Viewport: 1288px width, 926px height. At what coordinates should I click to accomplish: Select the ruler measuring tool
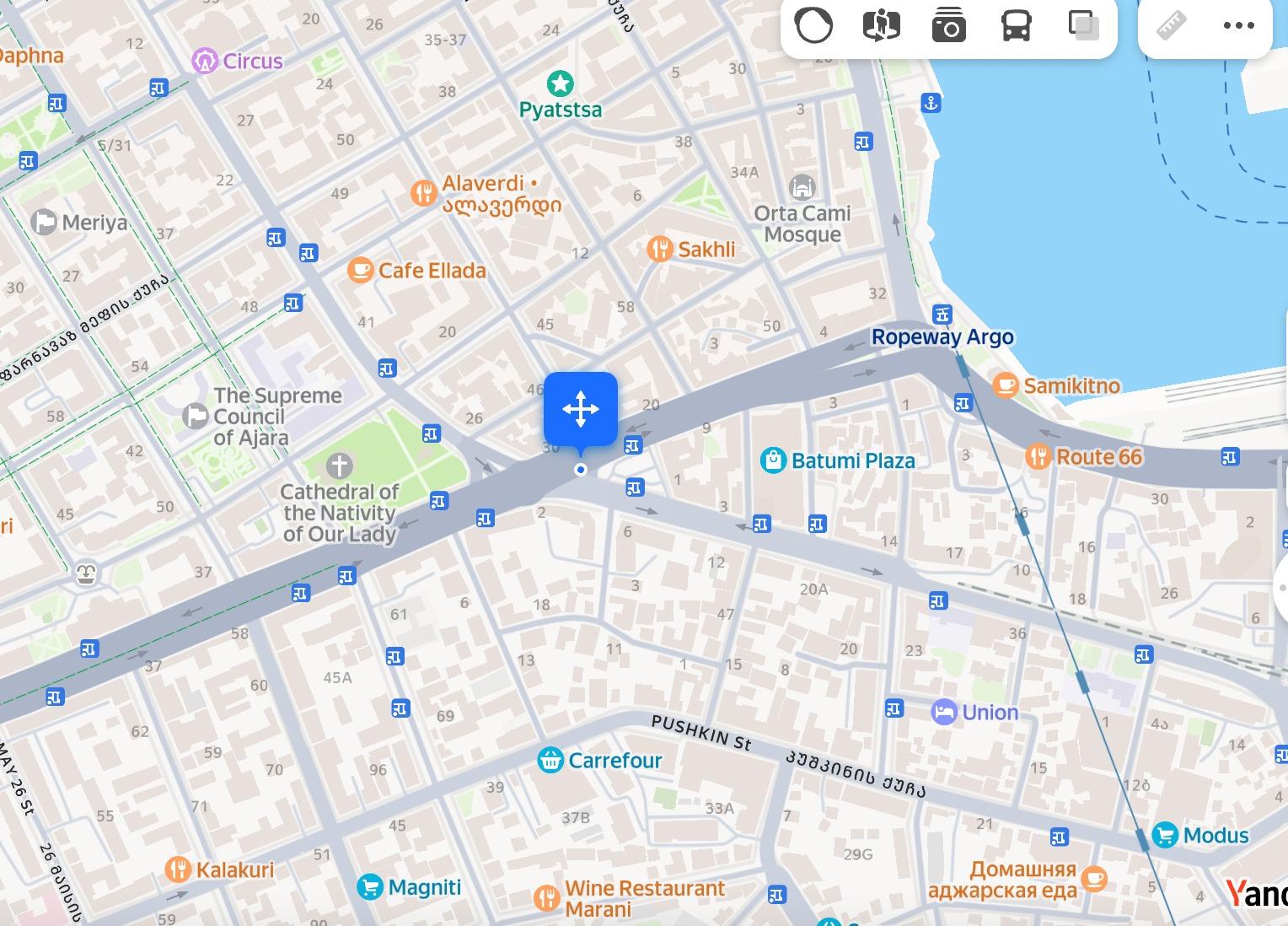tap(1172, 25)
